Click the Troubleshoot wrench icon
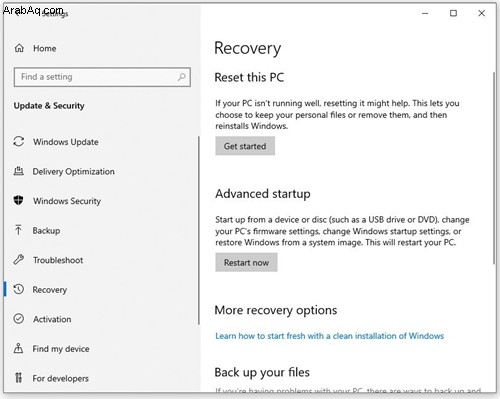The width and height of the screenshot is (500, 399). (x=19, y=259)
